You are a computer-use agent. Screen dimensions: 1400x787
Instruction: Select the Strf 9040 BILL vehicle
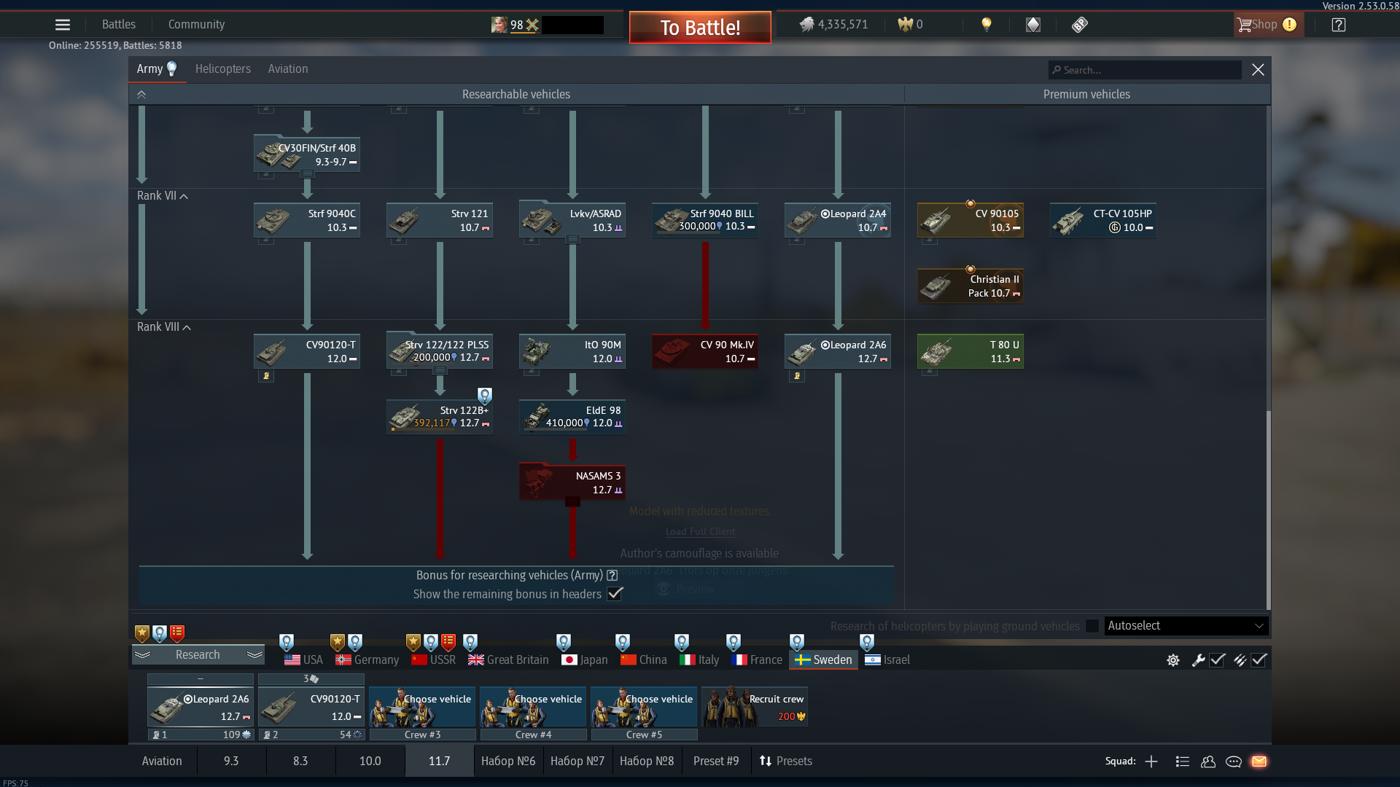705,220
